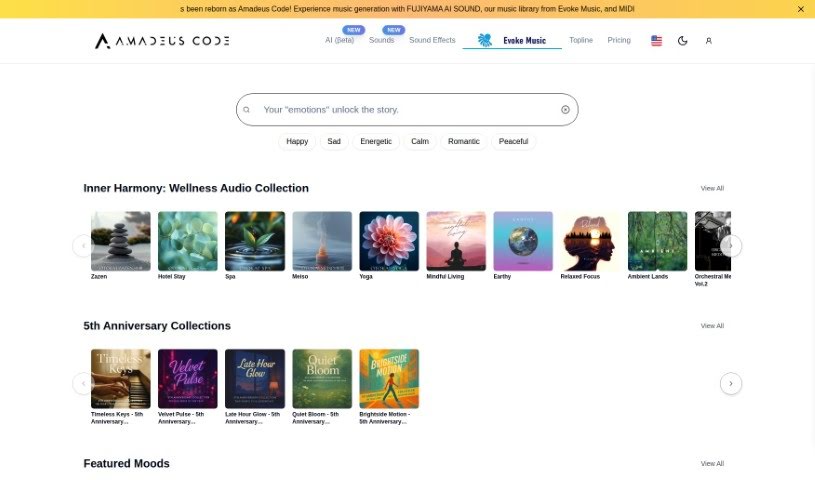Open the Mindful Living album thumbnail
This screenshot has width=815, height=480.
click(x=456, y=241)
